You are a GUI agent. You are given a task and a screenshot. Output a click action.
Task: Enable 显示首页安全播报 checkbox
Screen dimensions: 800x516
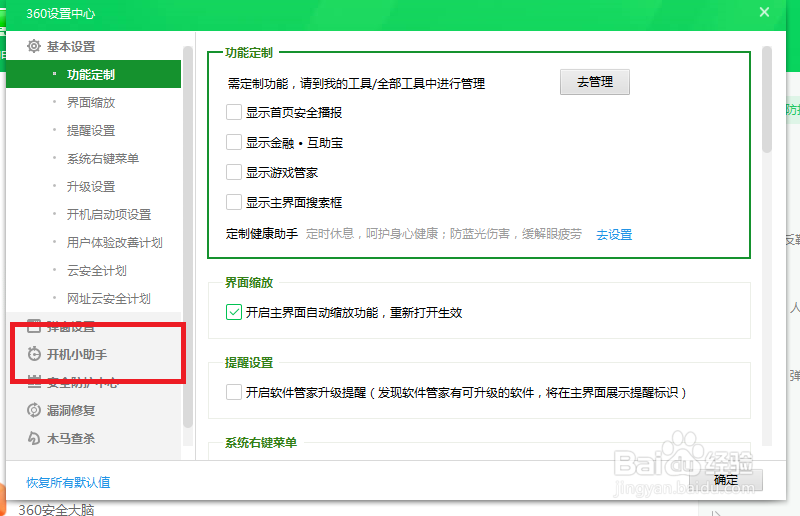tap(234, 112)
